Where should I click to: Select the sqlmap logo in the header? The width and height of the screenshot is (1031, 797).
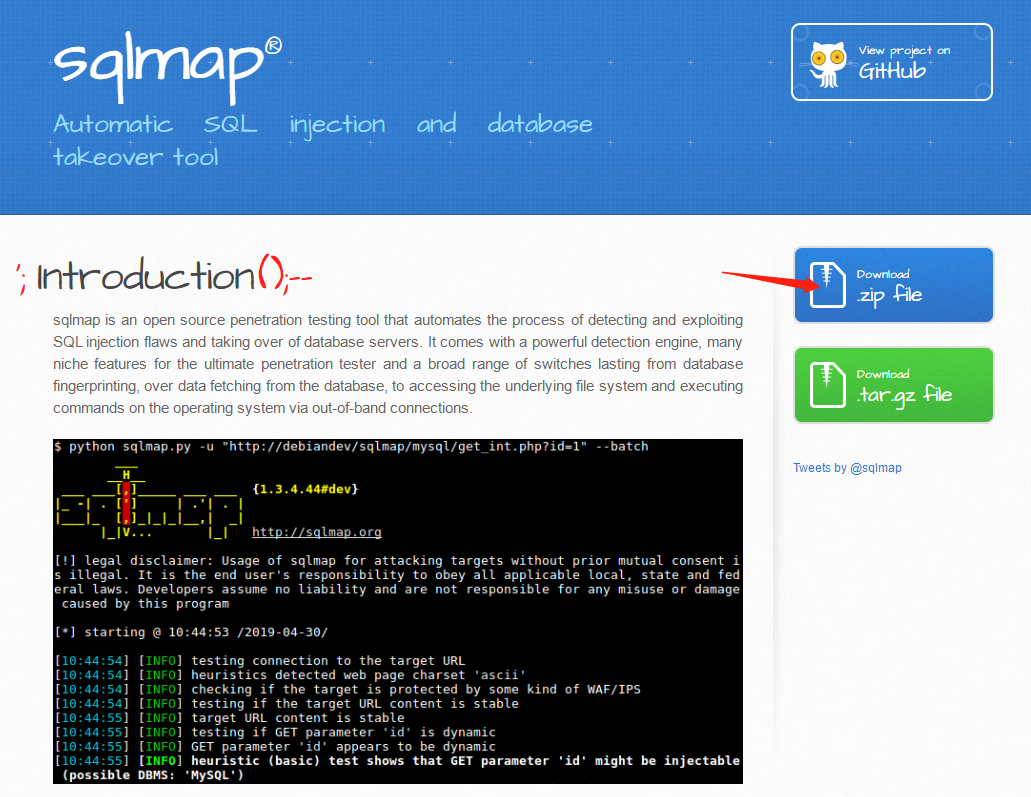click(160, 62)
